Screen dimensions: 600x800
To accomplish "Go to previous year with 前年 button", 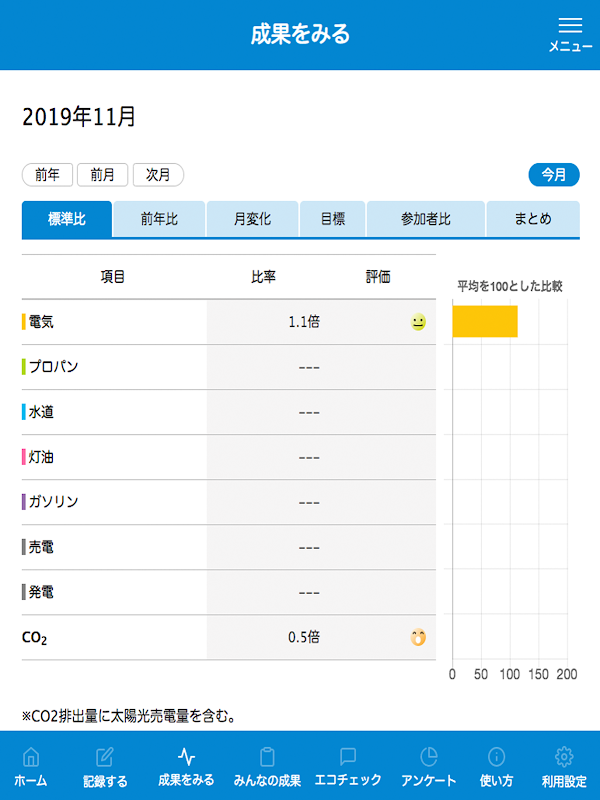I will [x=47, y=175].
